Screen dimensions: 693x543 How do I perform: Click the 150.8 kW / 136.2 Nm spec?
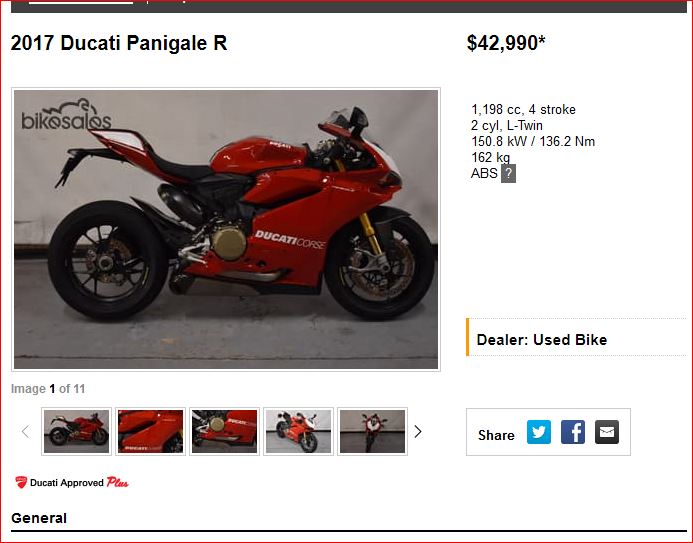533,141
